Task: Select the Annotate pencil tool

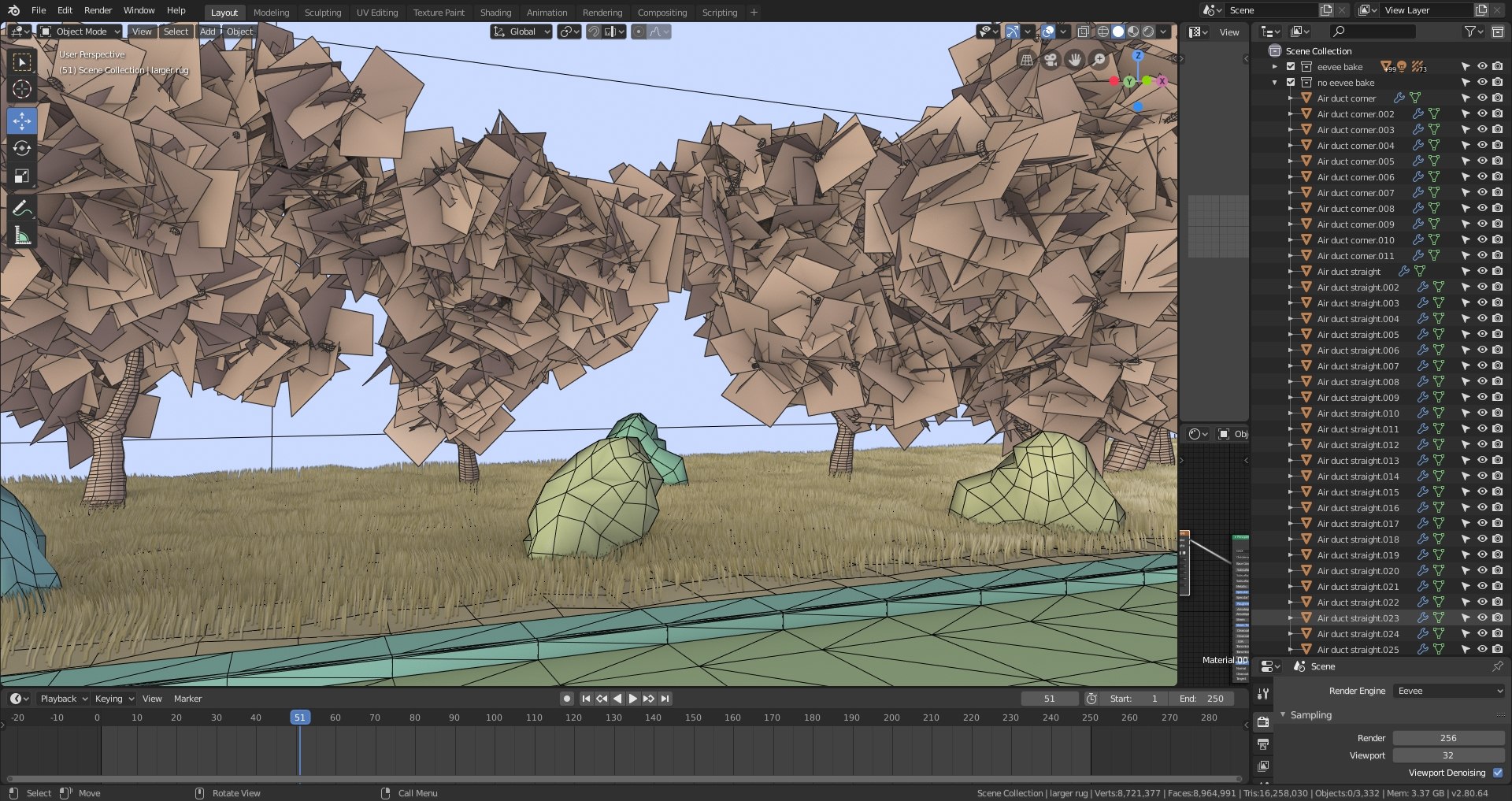Action: point(22,208)
